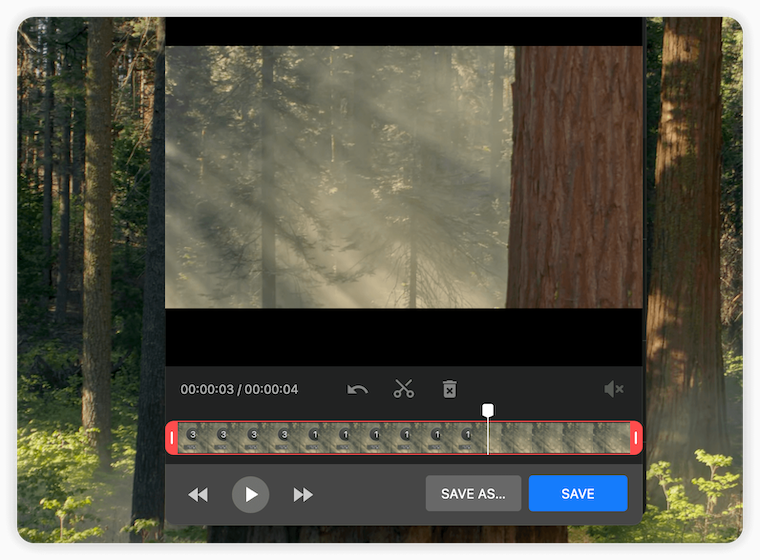Image resolution: width=760 pixels, height=560 pixels.
Task: Select the scissors cut tool
Action: [x=404, y=389]
